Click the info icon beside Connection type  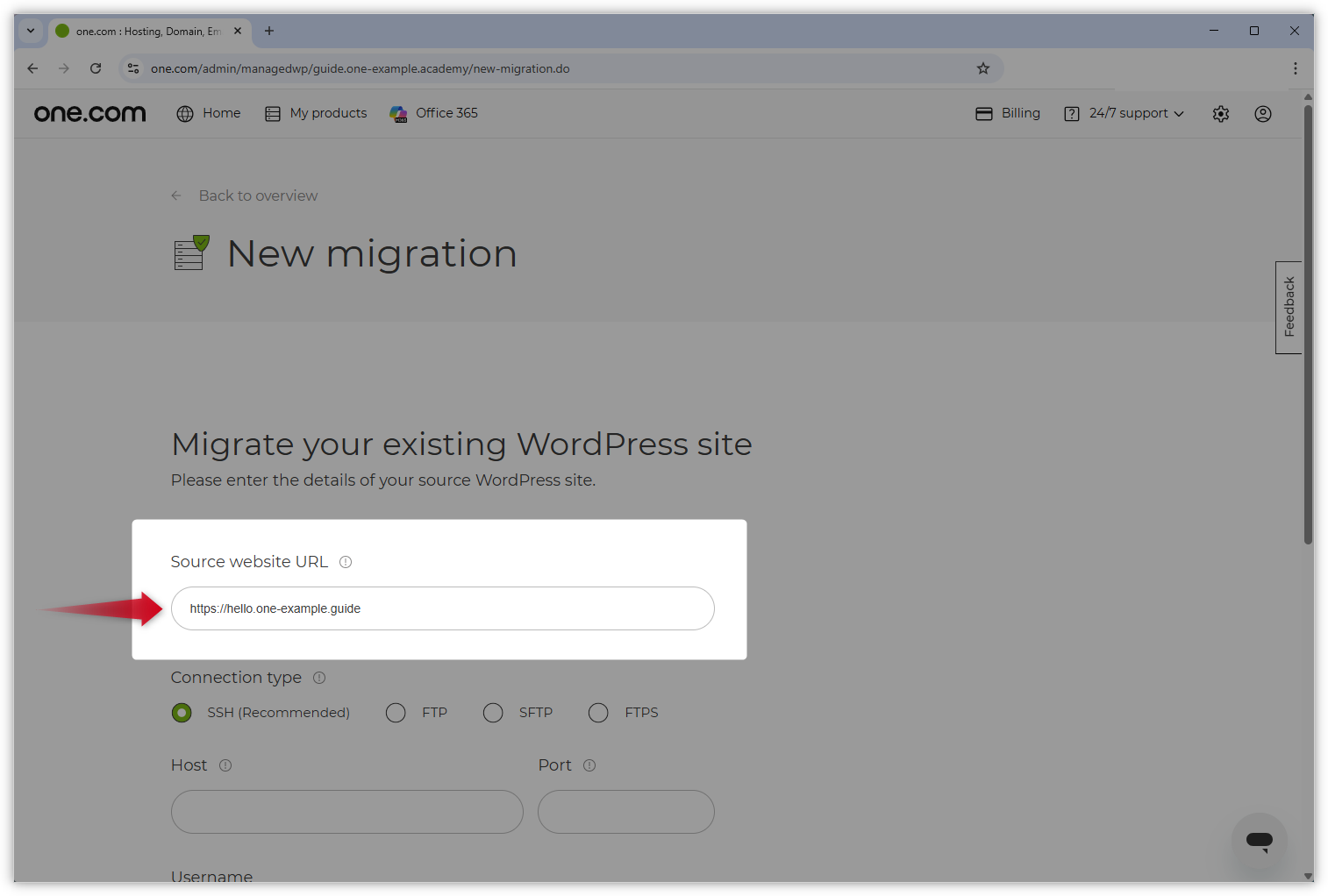click(319, 678)
